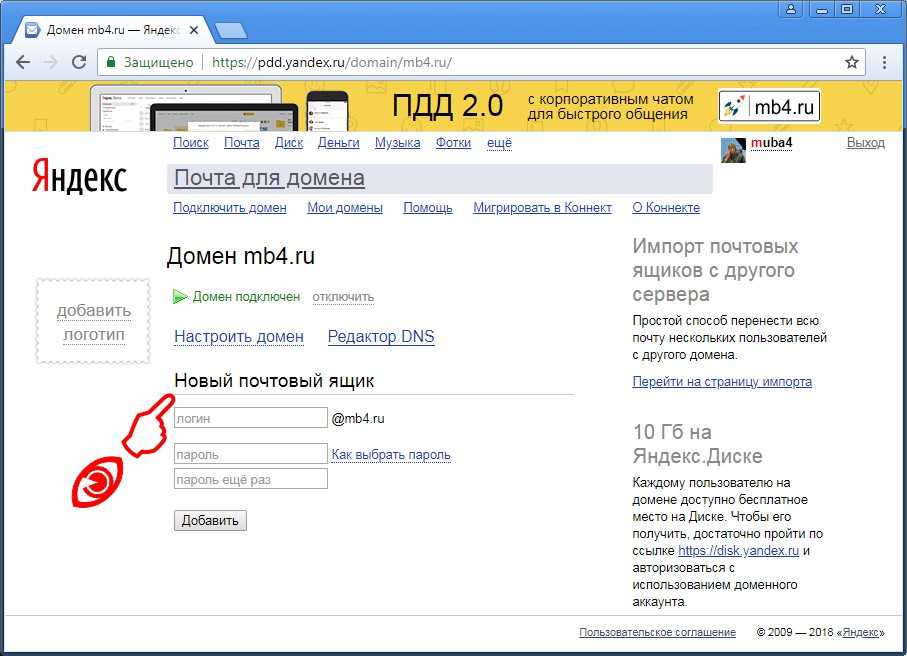This screenshot has height=656, width=907.
Task: Click Мигрировать в Коннект
Action: 542,208
